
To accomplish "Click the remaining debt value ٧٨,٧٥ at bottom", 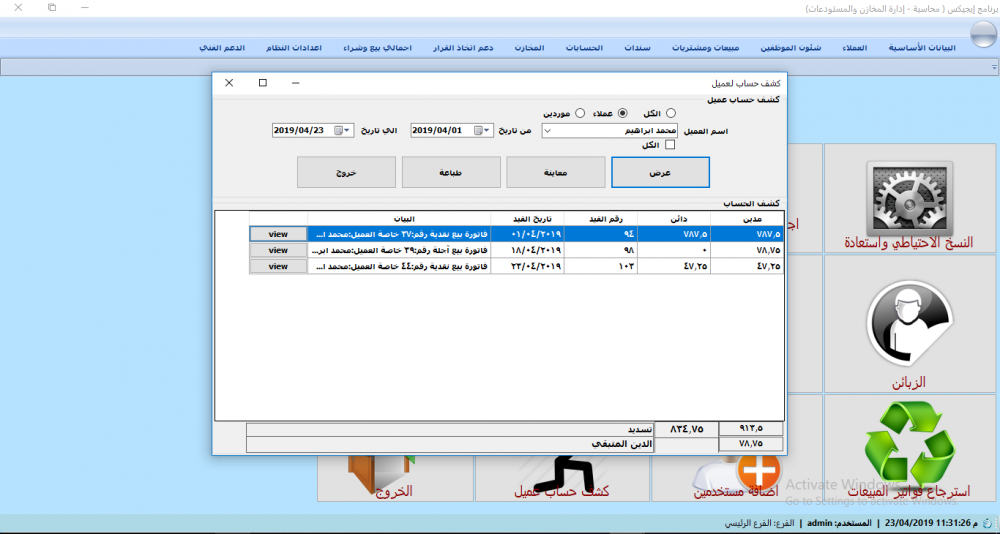I will pyautogui.click(x=751, y=444).
